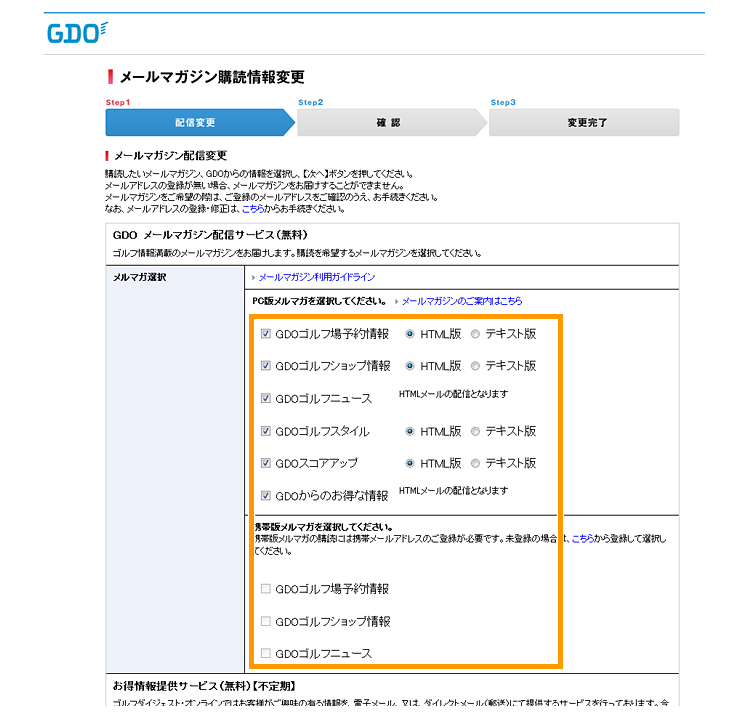This screenshot has width=730, height=716.
Task: Click 携帯版メルマガを選択してください text
Action: click(324, 527)
